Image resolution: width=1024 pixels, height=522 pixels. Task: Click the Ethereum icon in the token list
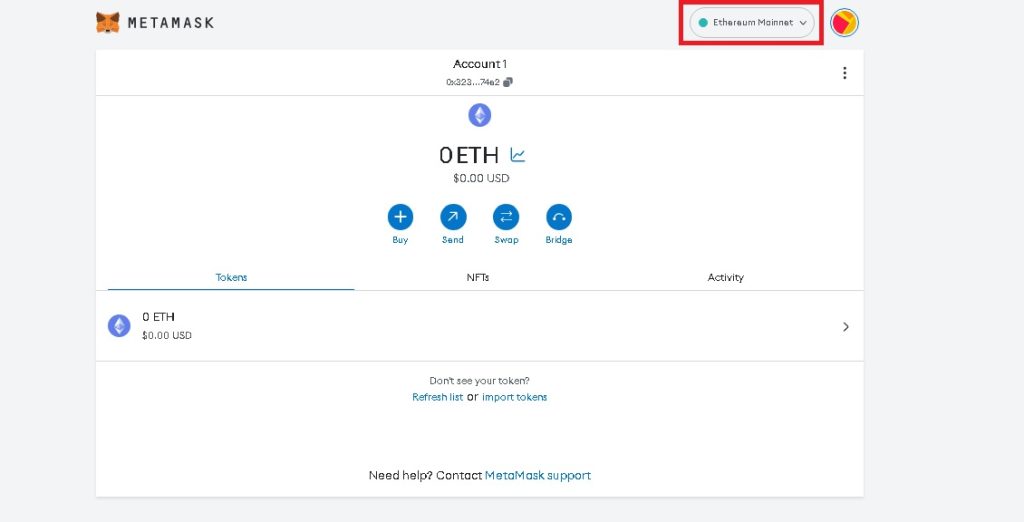(x=119, y=326)
